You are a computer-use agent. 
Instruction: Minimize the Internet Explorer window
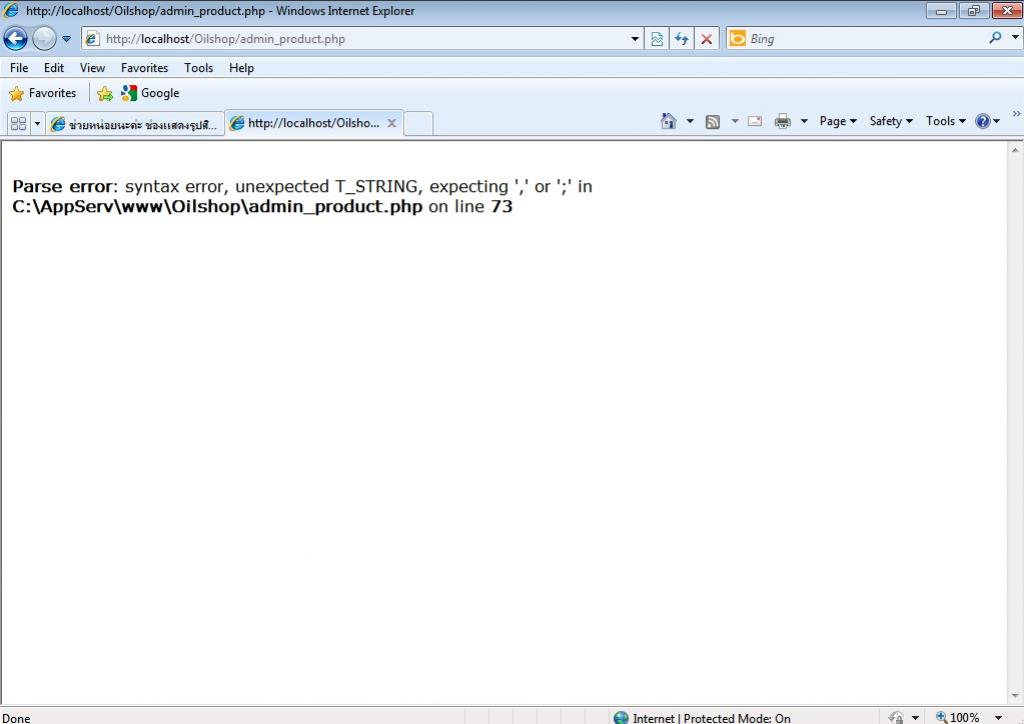coord(941,10)
